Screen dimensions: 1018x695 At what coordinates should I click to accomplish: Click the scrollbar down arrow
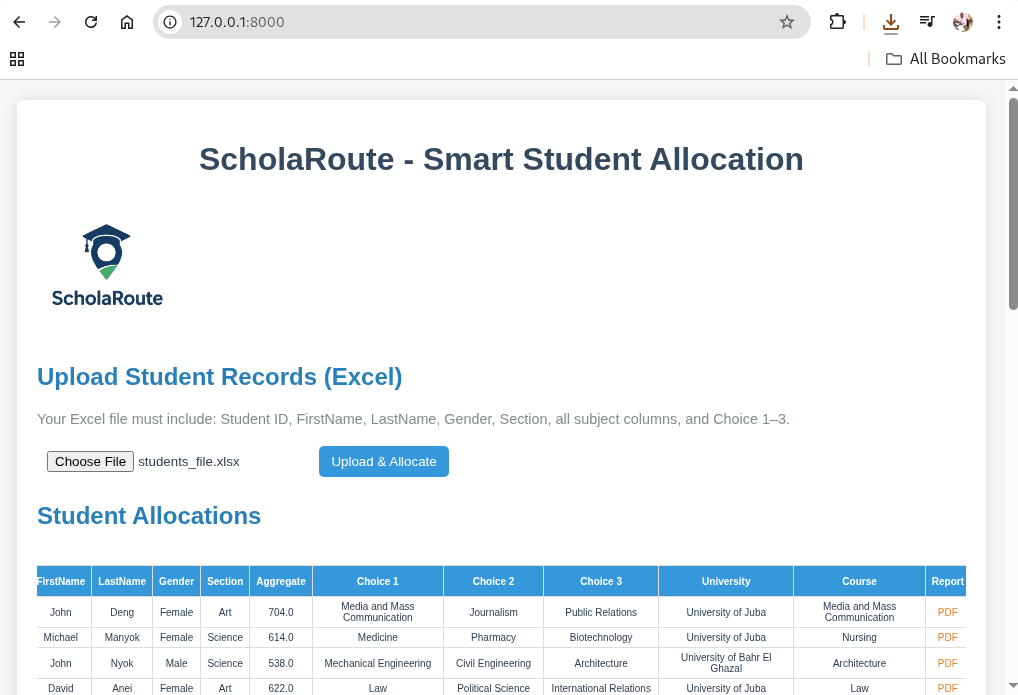[x=1013, y=686]
